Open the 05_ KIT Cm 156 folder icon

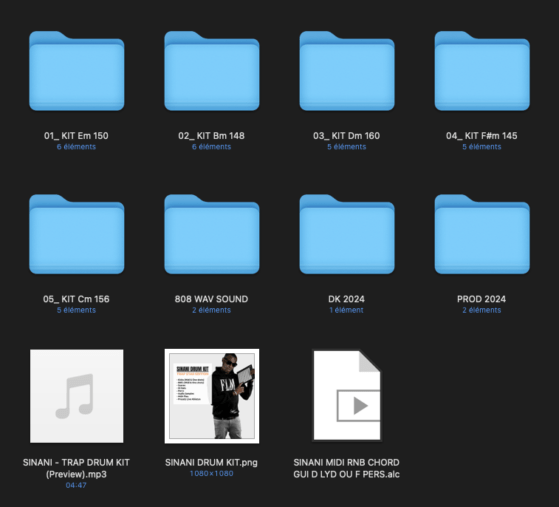77,234
